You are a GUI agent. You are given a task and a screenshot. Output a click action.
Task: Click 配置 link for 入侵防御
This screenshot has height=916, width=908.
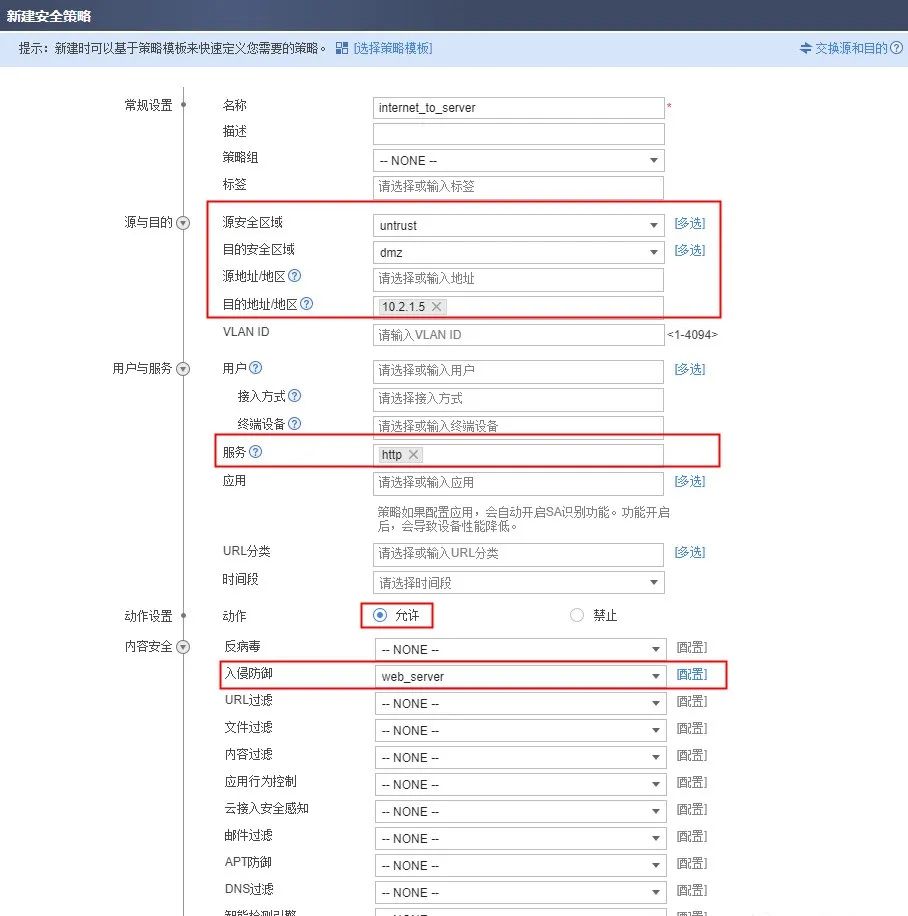(x=692, y=674)
